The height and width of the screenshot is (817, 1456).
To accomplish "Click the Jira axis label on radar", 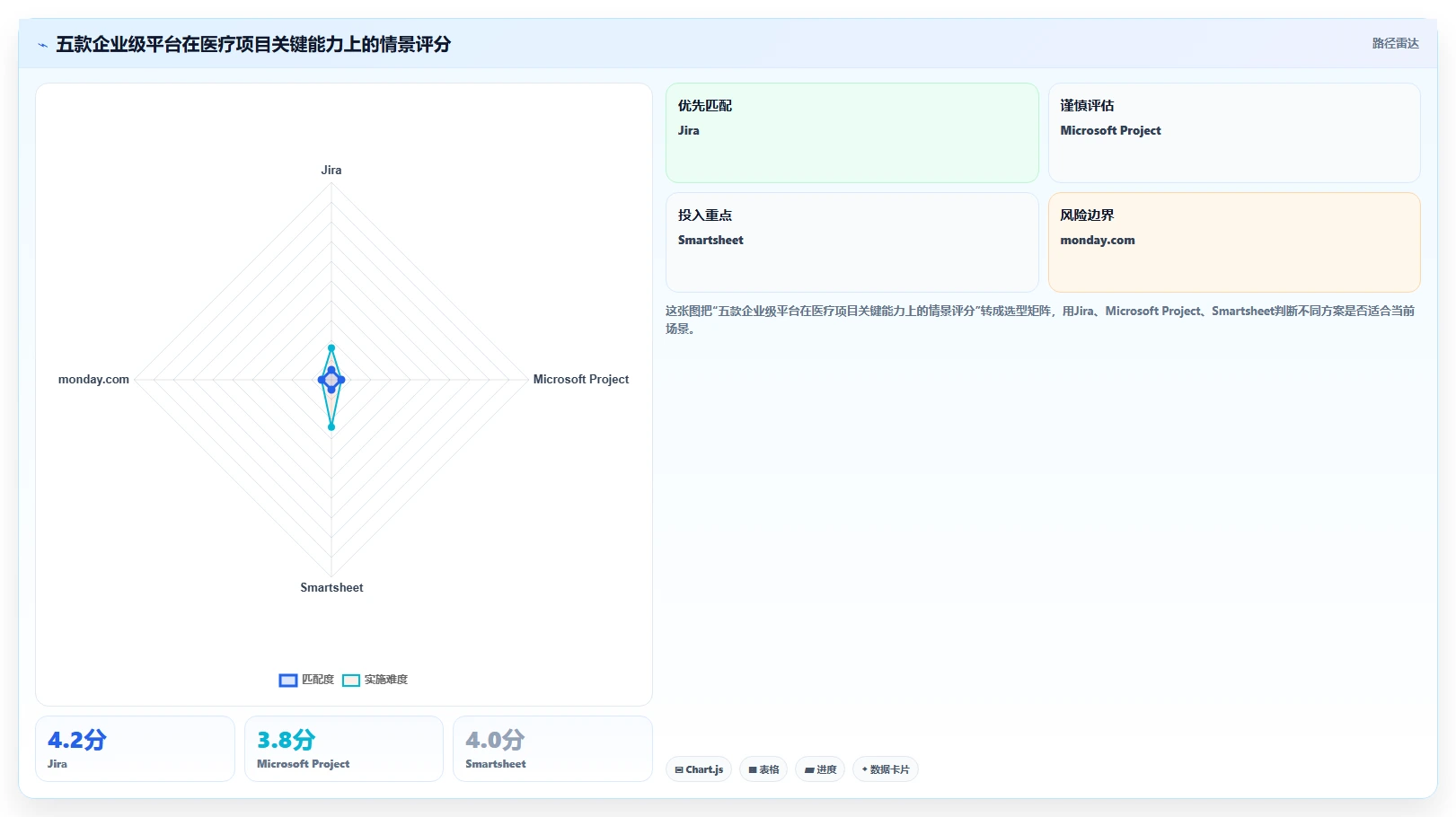I will [x=331, y=170].
